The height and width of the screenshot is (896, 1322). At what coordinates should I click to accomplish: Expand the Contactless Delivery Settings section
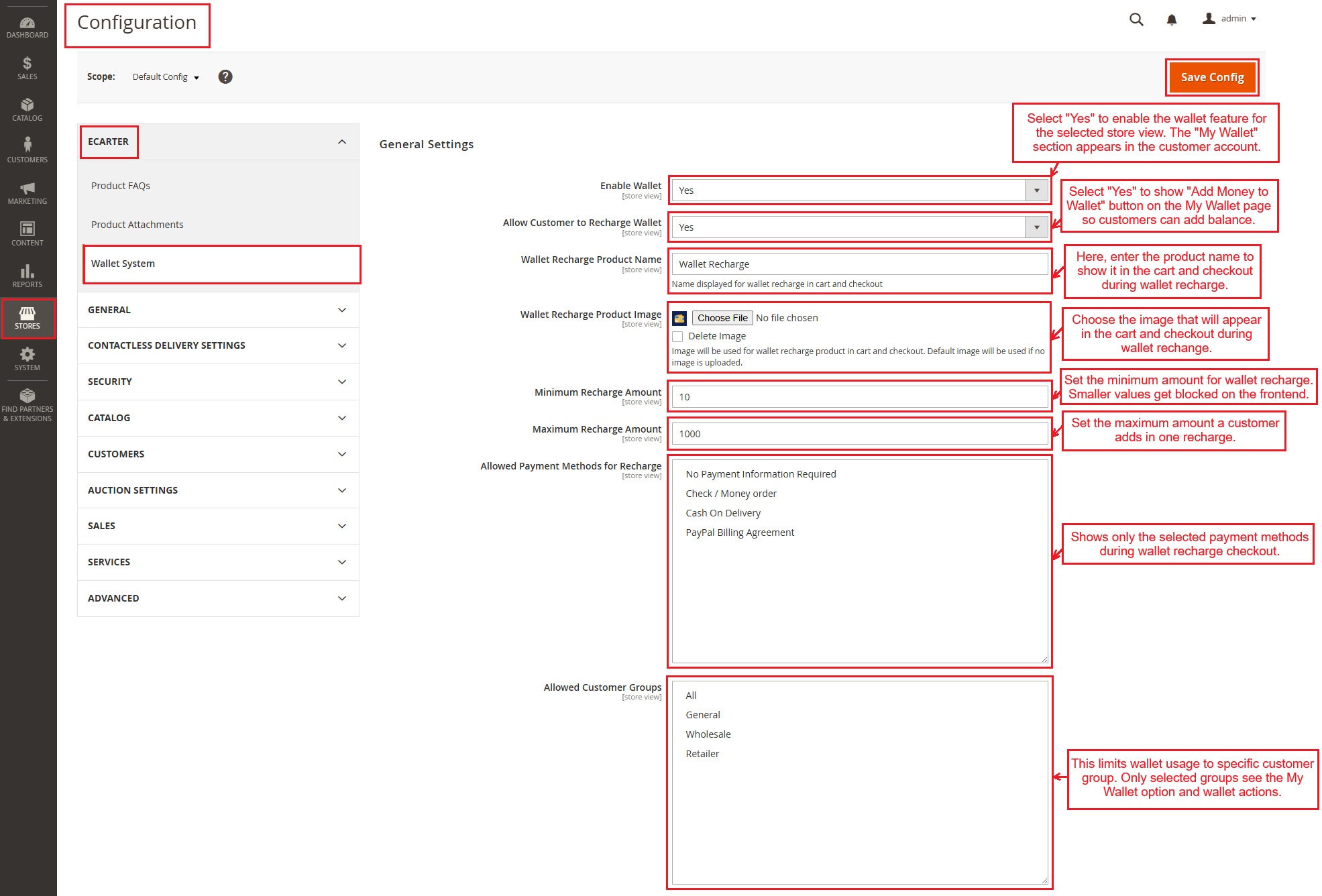tap(218, 345)
